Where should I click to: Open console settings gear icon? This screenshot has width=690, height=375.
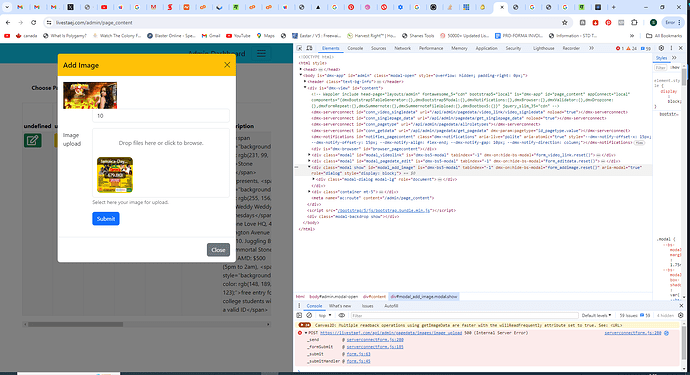681,315
